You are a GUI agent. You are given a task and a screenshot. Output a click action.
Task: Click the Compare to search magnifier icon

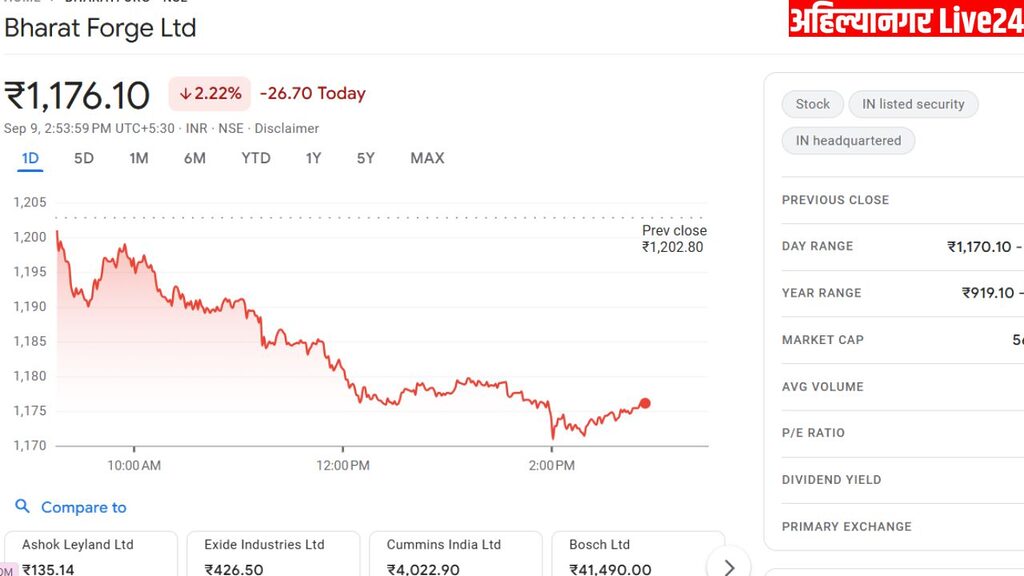[23, 507]
